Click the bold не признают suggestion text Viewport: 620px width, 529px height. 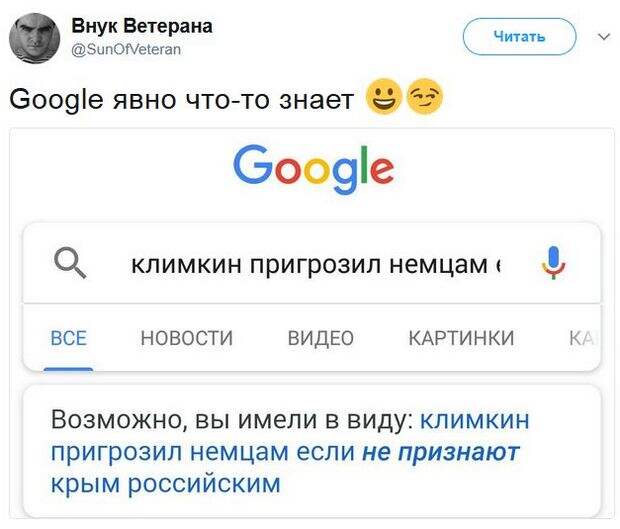441,452
